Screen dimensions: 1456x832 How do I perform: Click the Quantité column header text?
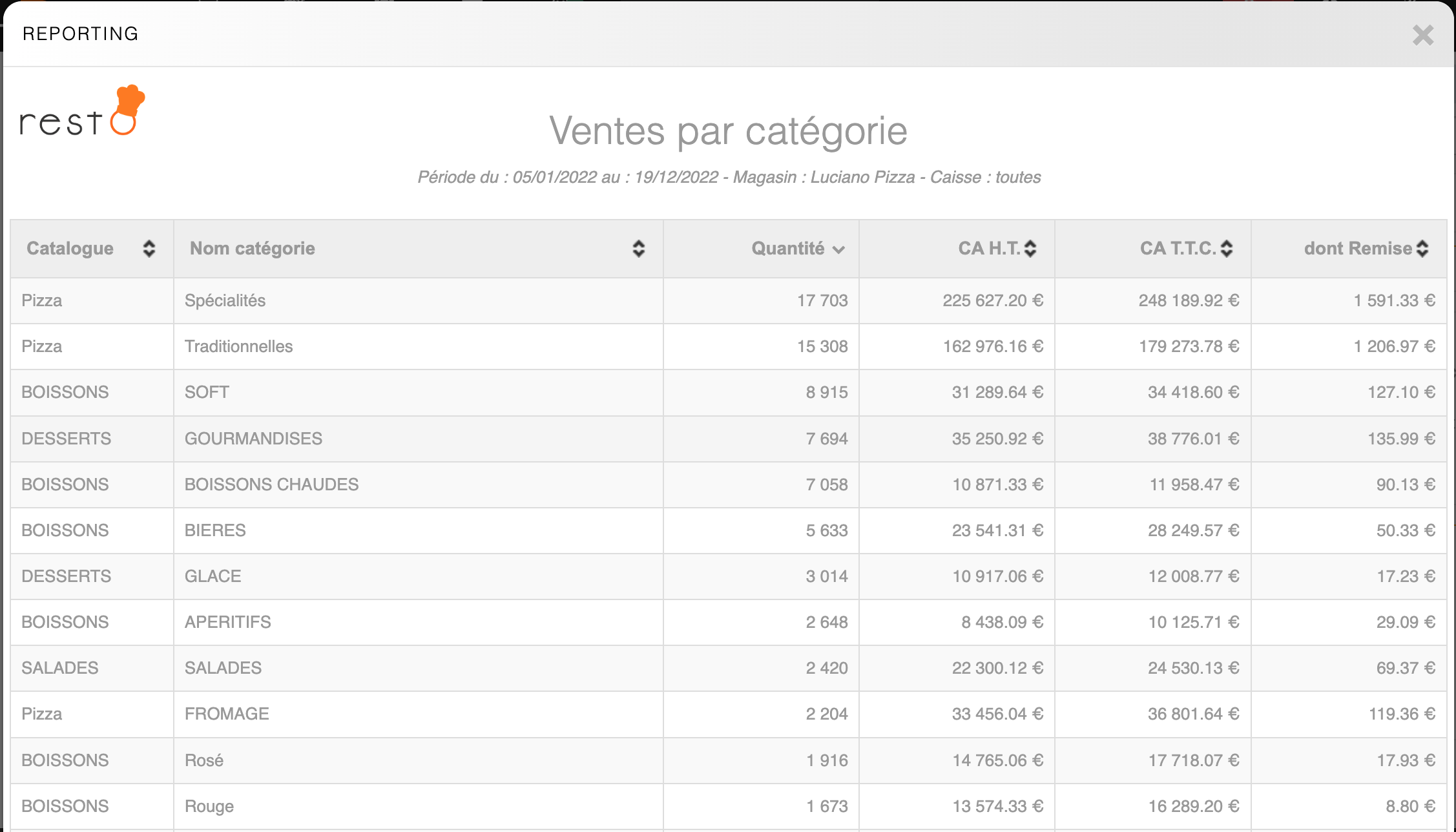[x=787, y=249]
